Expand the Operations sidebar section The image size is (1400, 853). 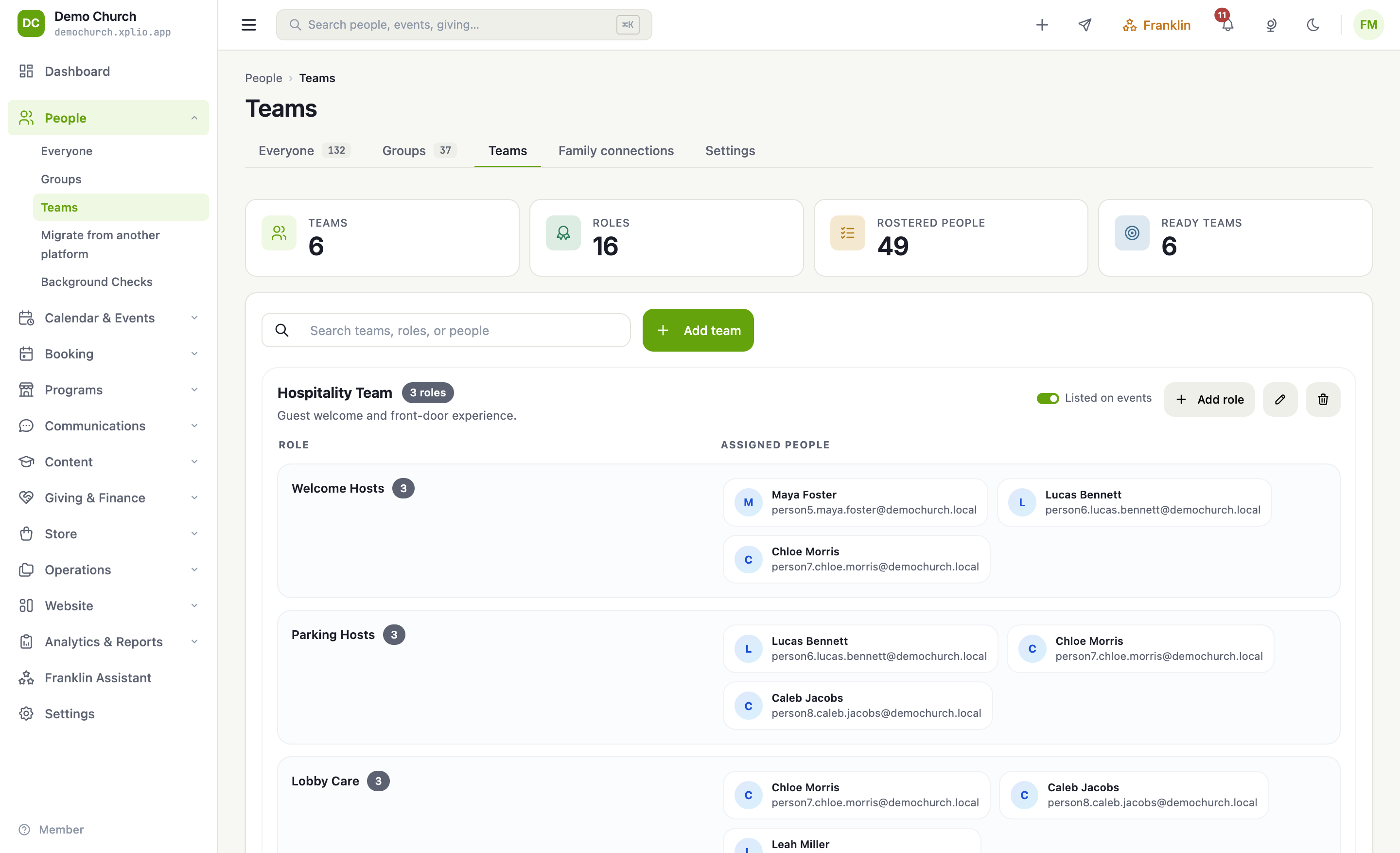pyautogui.click(x=194, y=569)
